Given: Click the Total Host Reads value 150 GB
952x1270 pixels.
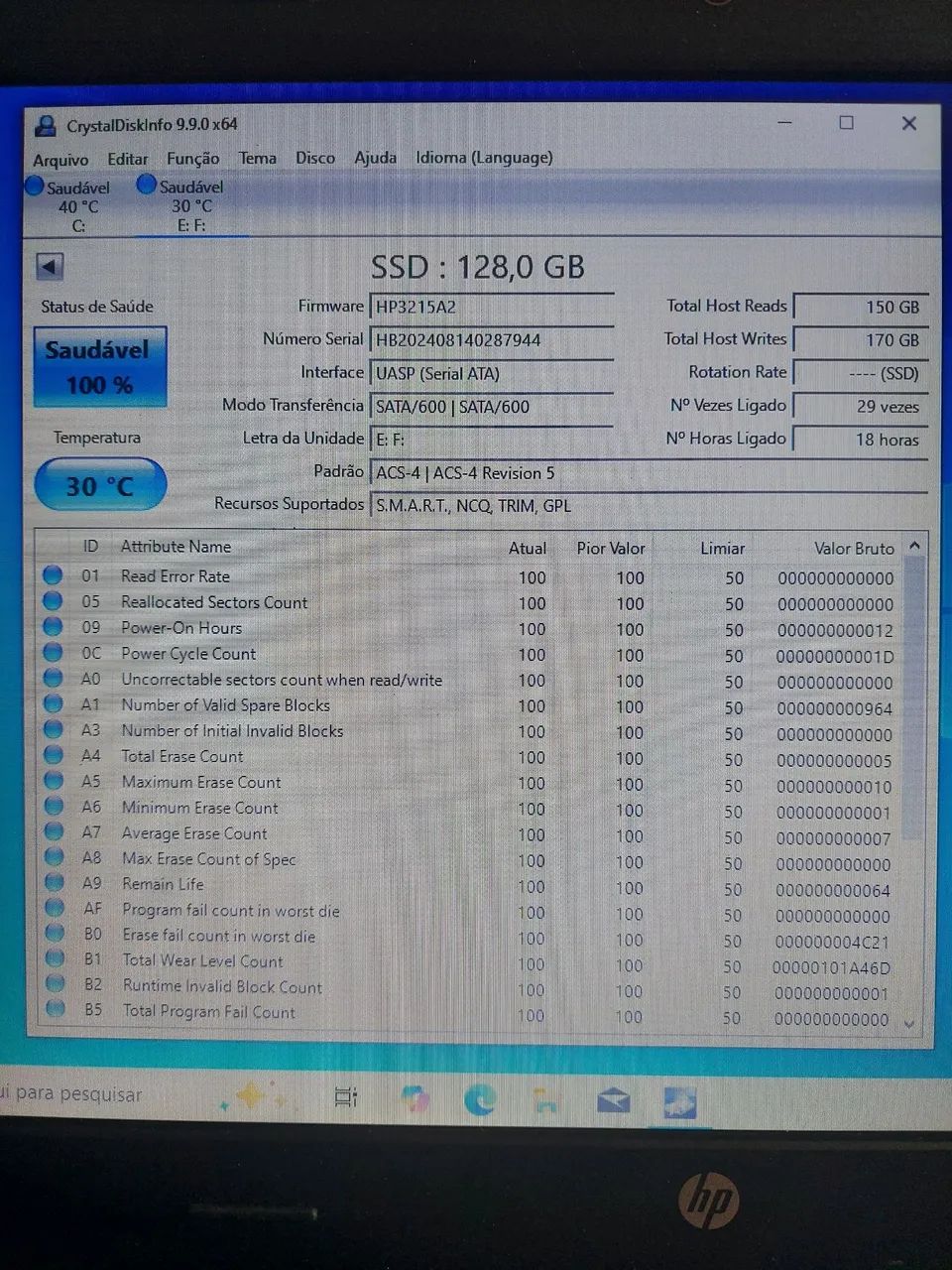Looking at the screenshot, I should coord(861,308).
